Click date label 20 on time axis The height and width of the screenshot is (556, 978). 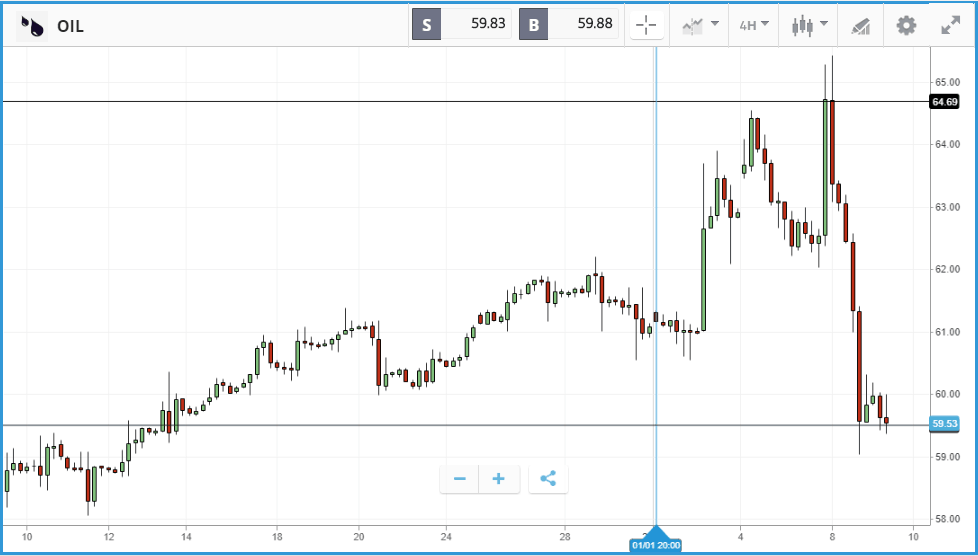pos(359,536)
